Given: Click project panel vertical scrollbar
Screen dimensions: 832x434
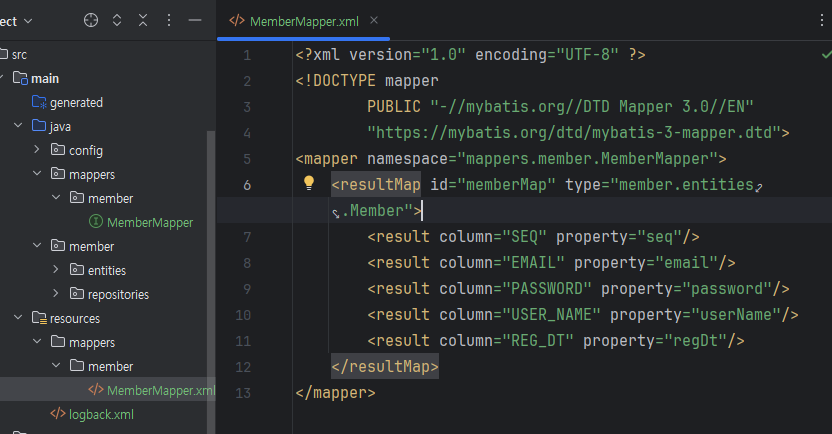Looking at the screenshot, I should (x=211, y=281).
